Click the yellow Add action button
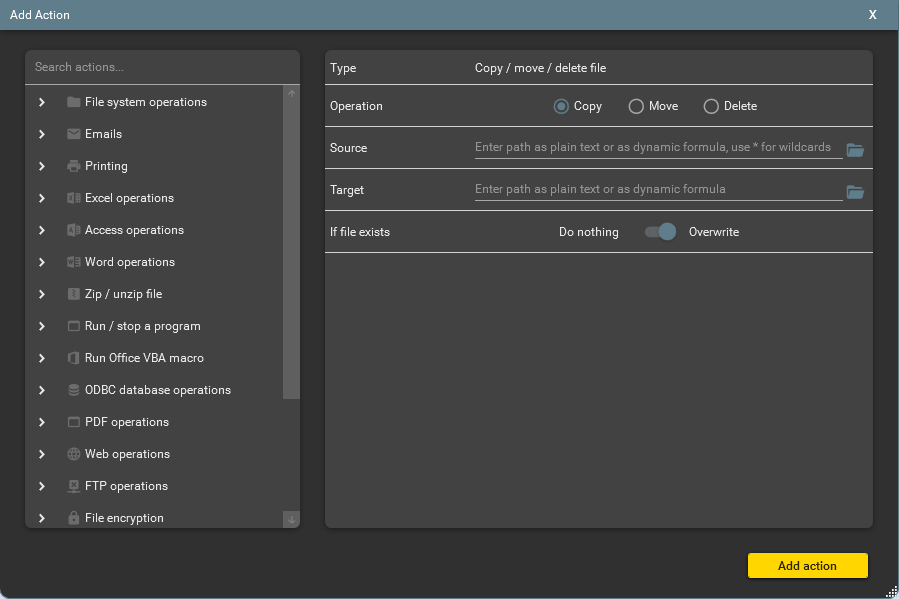 [807, 566]
